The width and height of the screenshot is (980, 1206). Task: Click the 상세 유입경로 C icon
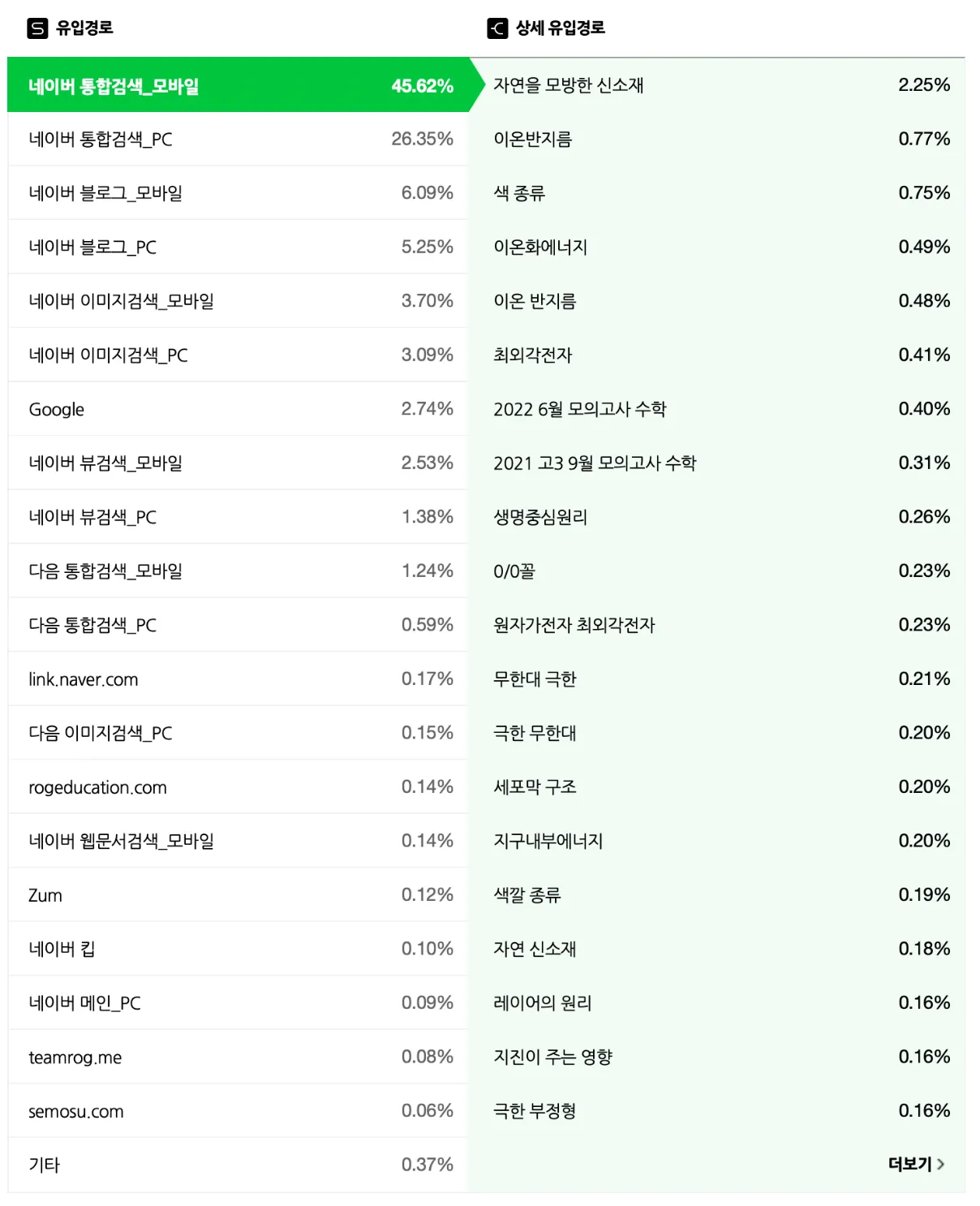497,28
